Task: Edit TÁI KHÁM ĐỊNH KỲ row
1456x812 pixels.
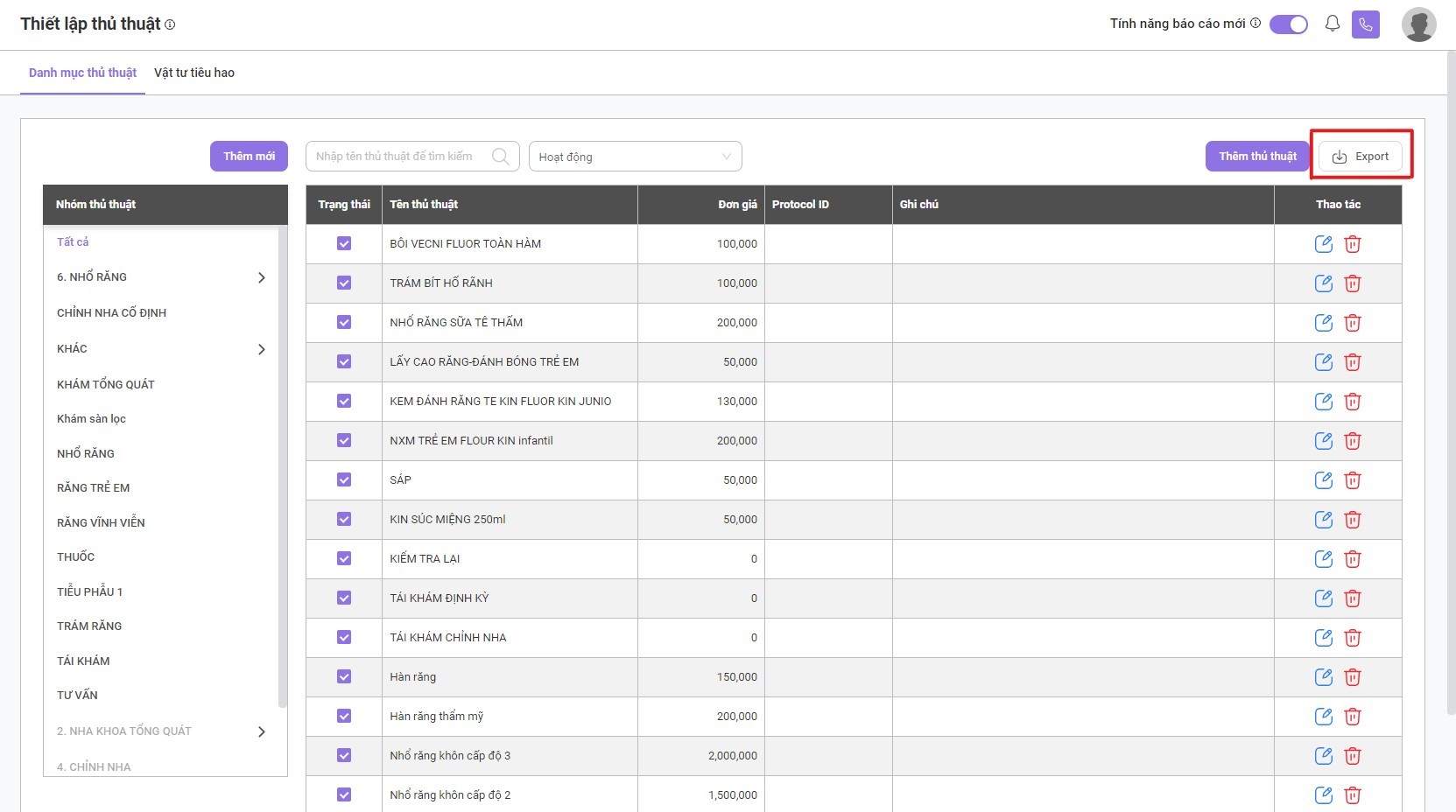Action: (x=1323, y=598)
